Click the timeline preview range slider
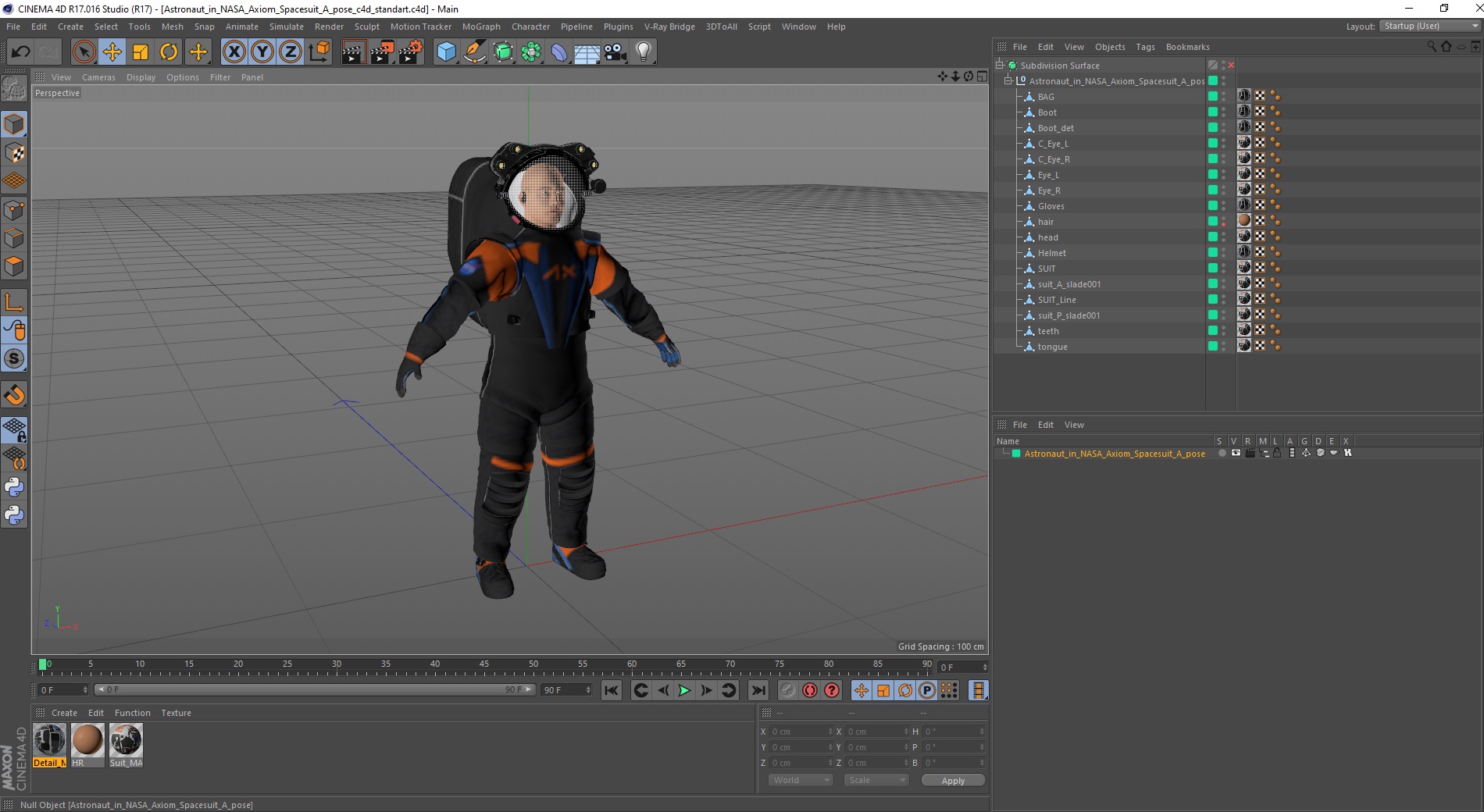This screenshot has height=812, width=1484. [x=315, y=689]
